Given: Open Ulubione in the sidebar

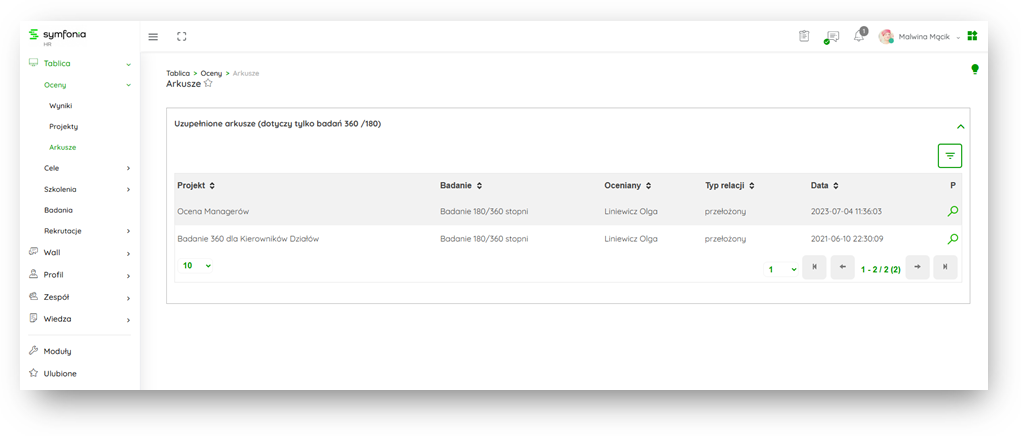Looking at the screenshot, I should [60, 374].
